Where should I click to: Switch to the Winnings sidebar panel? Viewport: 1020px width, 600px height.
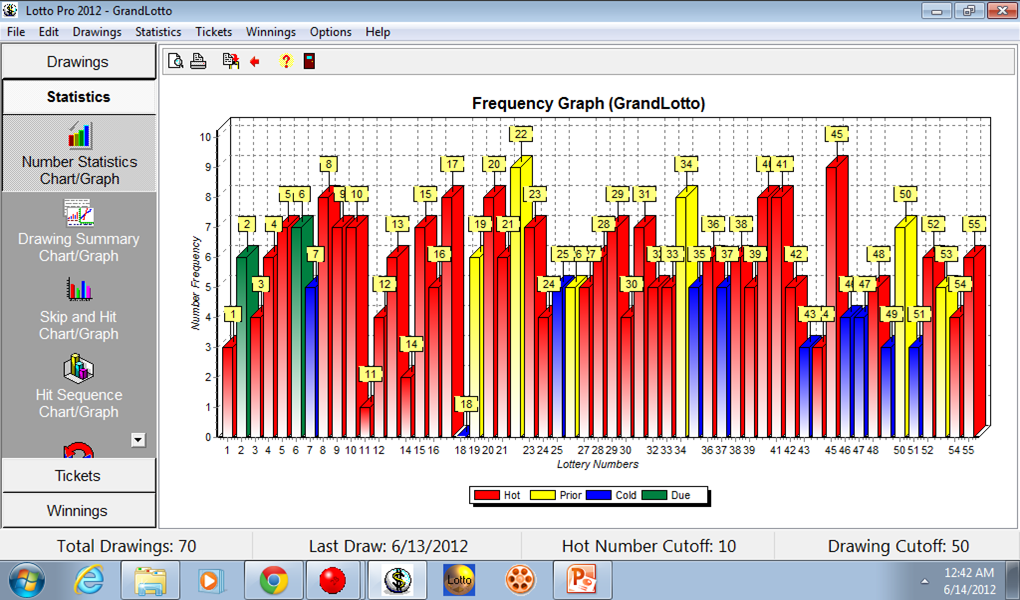(78, 511)
